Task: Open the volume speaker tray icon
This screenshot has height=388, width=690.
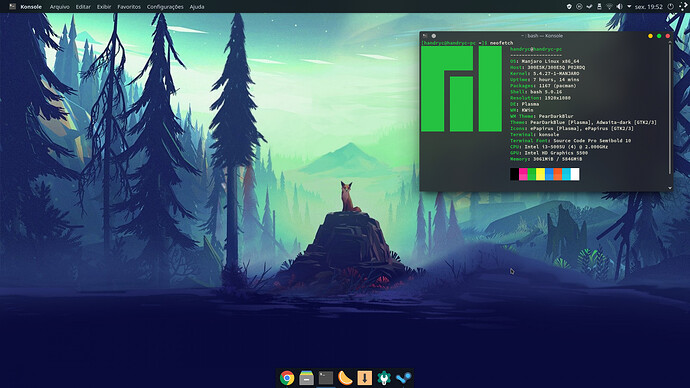Action: [x=619, y=7]
